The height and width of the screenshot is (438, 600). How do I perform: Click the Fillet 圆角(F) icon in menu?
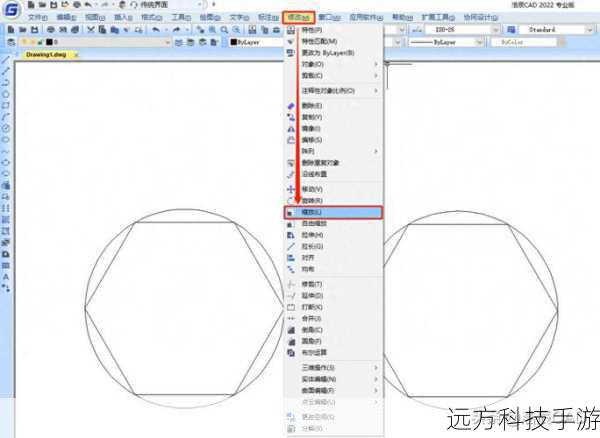point(291,341)
